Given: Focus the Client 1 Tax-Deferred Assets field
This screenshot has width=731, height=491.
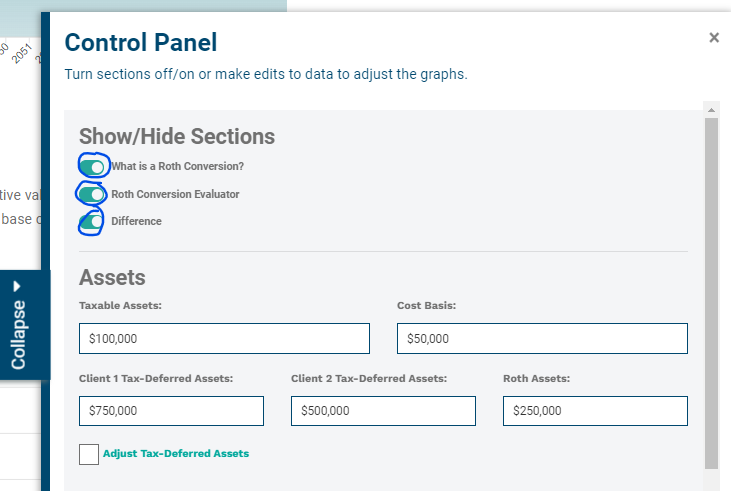Looking at the screenshot, I should pos(171,411).
